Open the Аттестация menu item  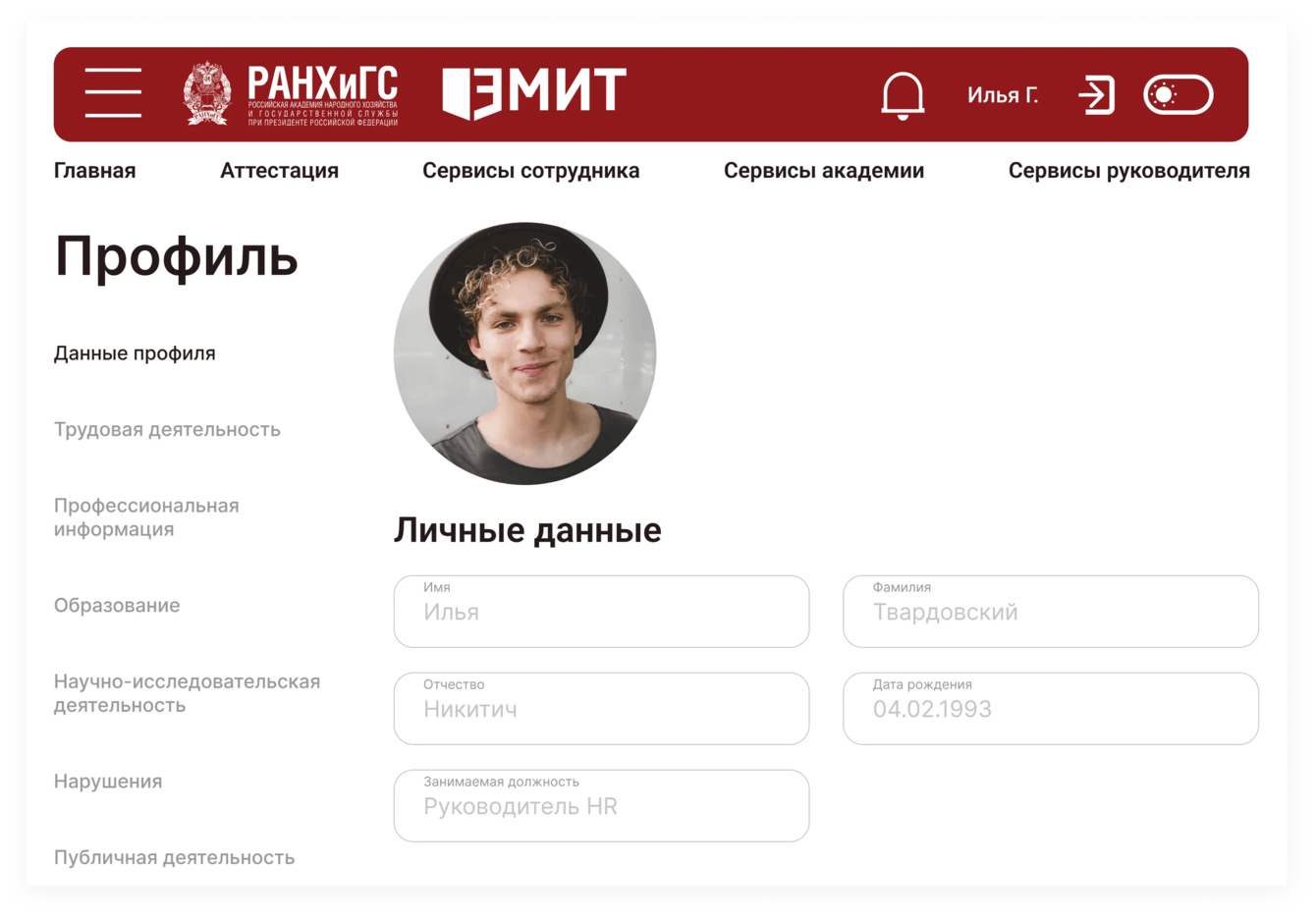(x=279, y=171)
